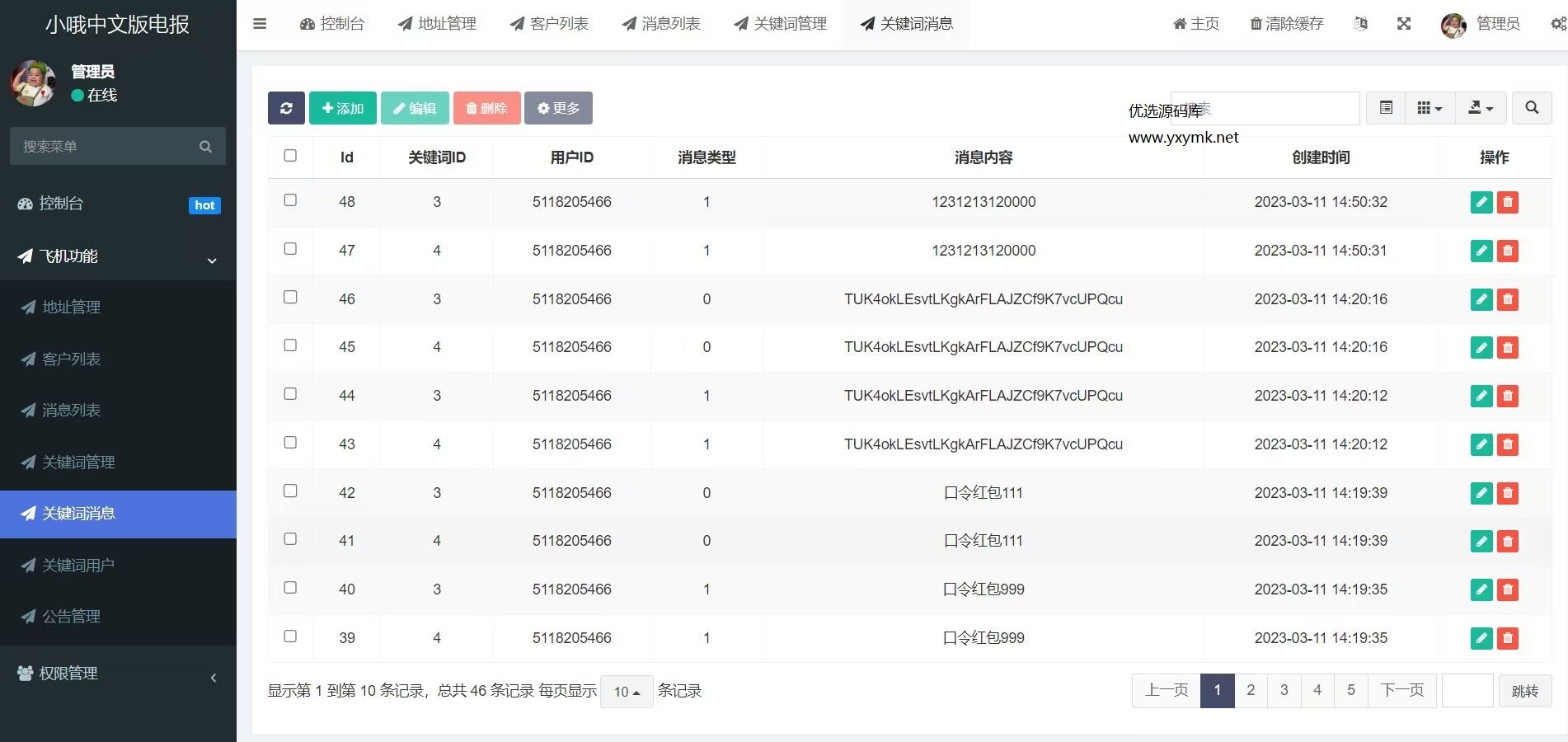Edit row with Id 42
Image resolution: width=1568 pixels, height=742 pixels.
coord(1481,493)
